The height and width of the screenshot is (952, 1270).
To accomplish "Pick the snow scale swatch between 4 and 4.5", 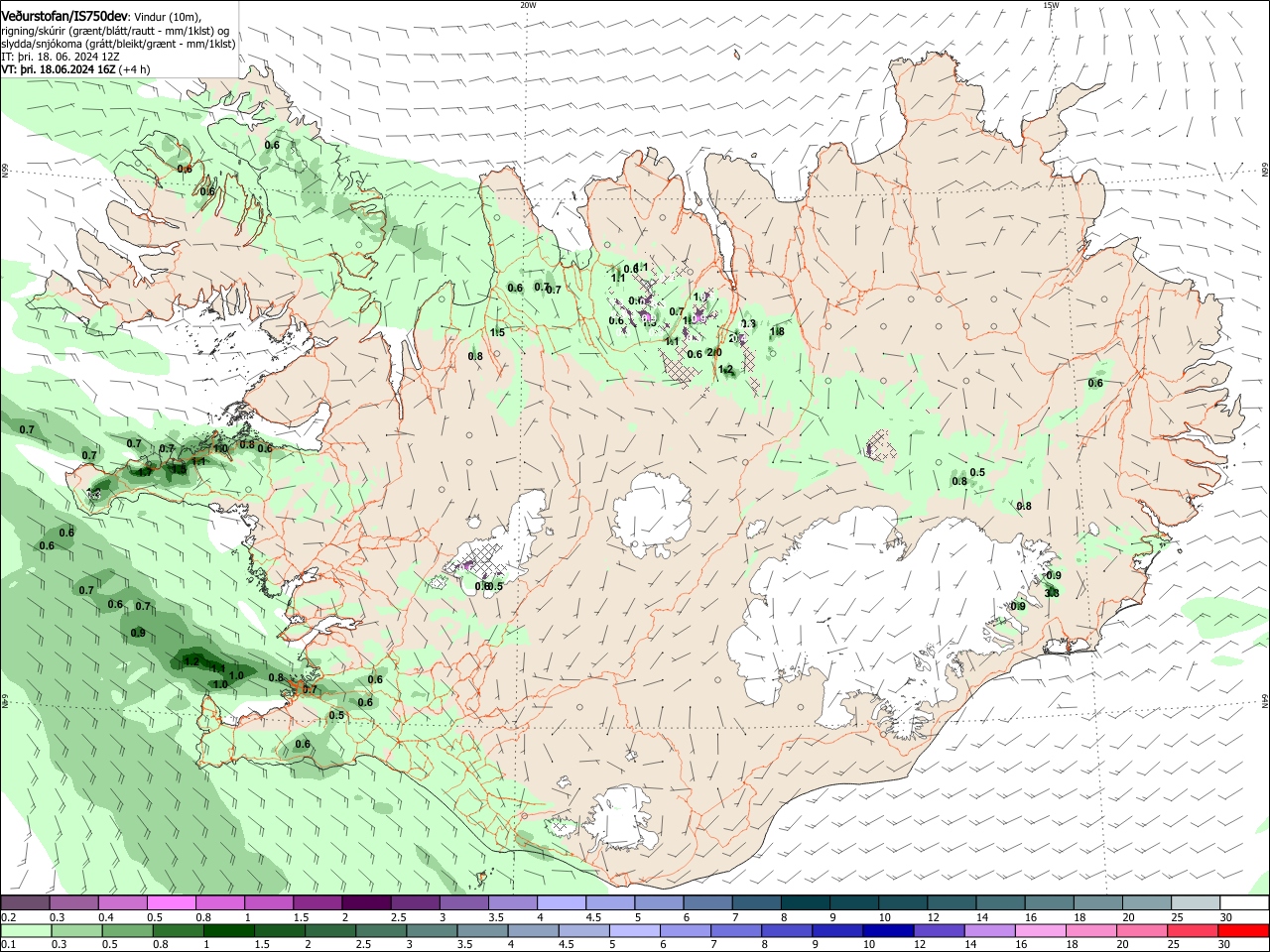I will pos(560,903).
